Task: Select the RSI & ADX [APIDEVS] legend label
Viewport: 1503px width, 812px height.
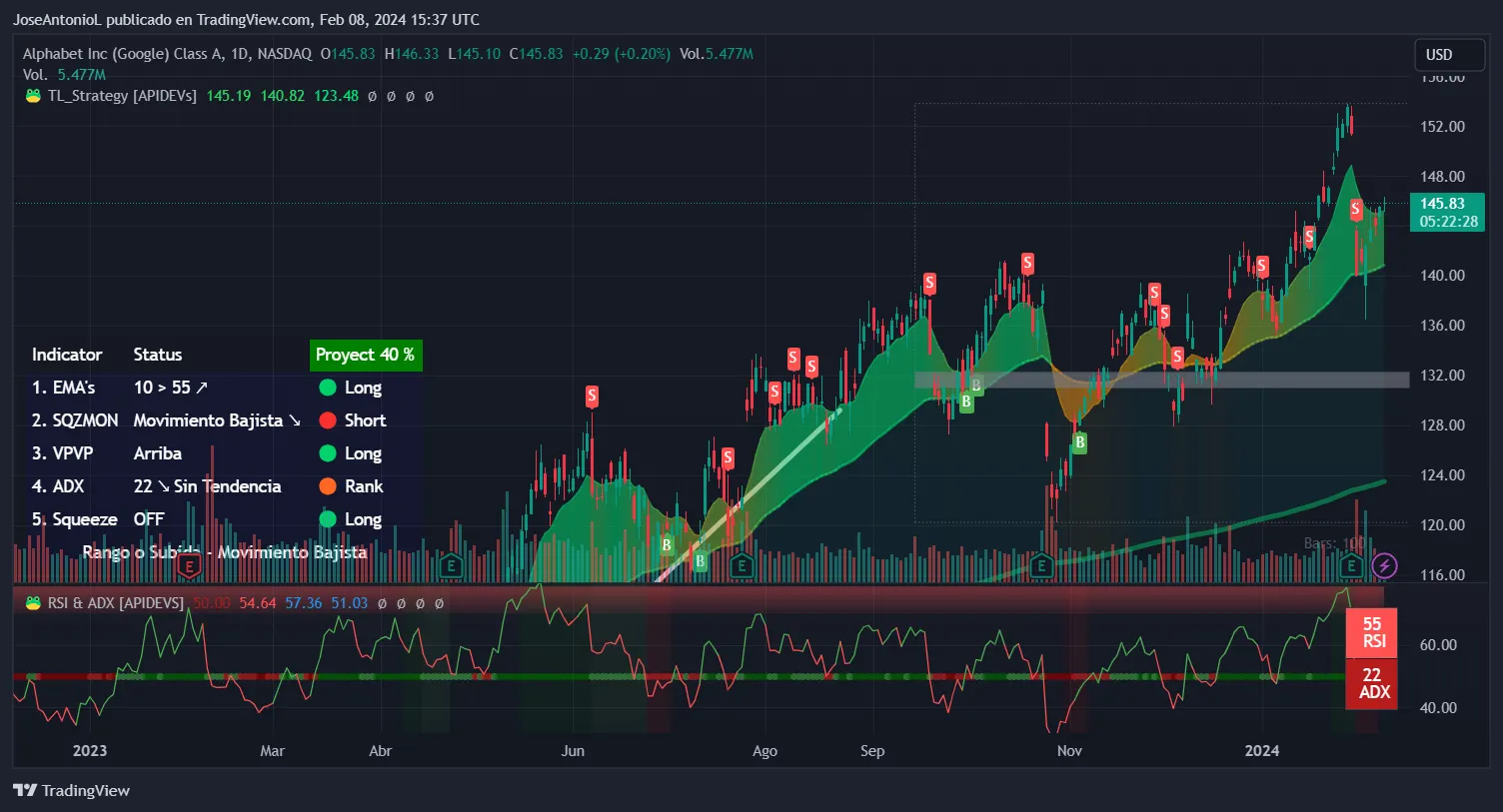Action: point(116,603)
